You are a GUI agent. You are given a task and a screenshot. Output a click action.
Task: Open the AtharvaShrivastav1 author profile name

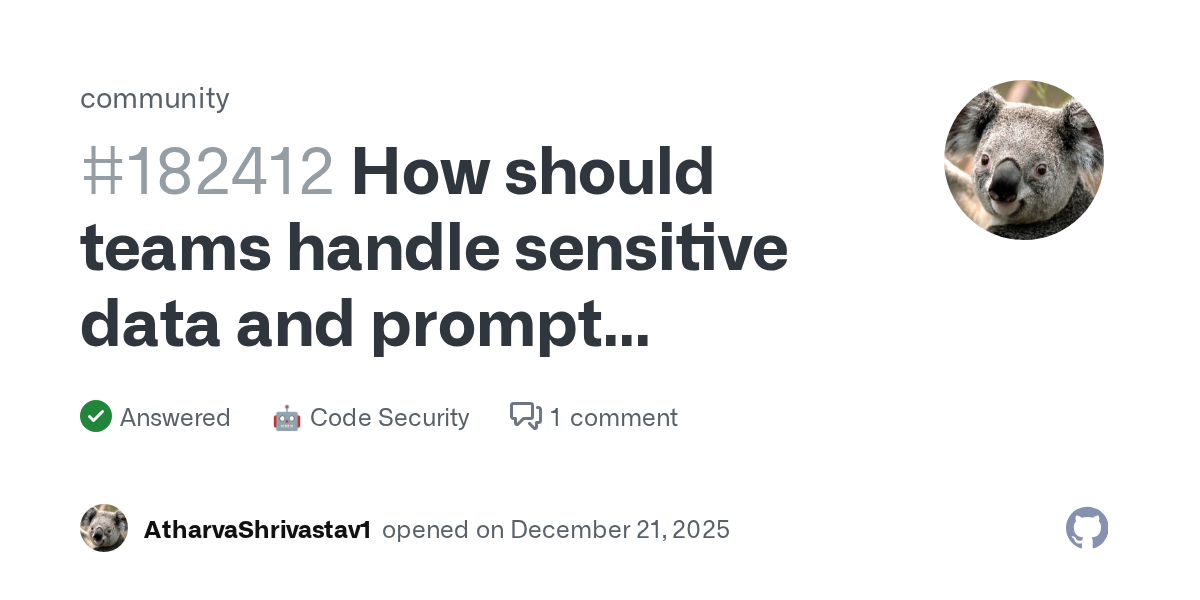257,529
